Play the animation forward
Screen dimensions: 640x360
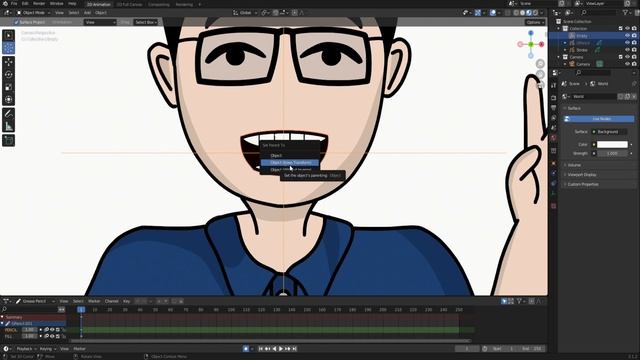281,349
